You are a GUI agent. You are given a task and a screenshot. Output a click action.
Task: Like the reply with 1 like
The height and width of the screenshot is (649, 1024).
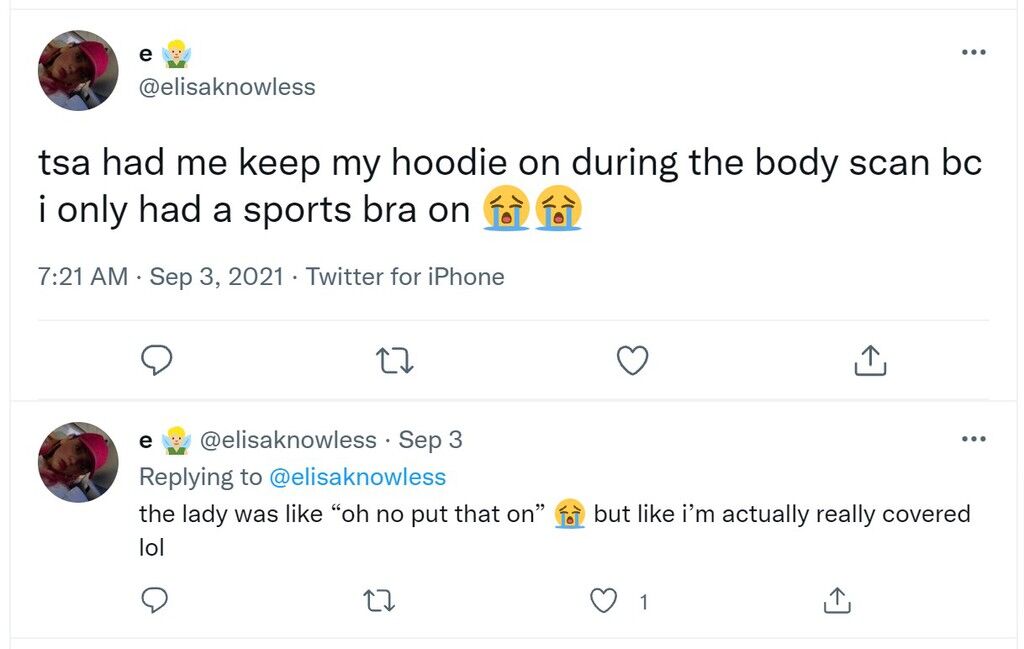[x=603, y=601]
